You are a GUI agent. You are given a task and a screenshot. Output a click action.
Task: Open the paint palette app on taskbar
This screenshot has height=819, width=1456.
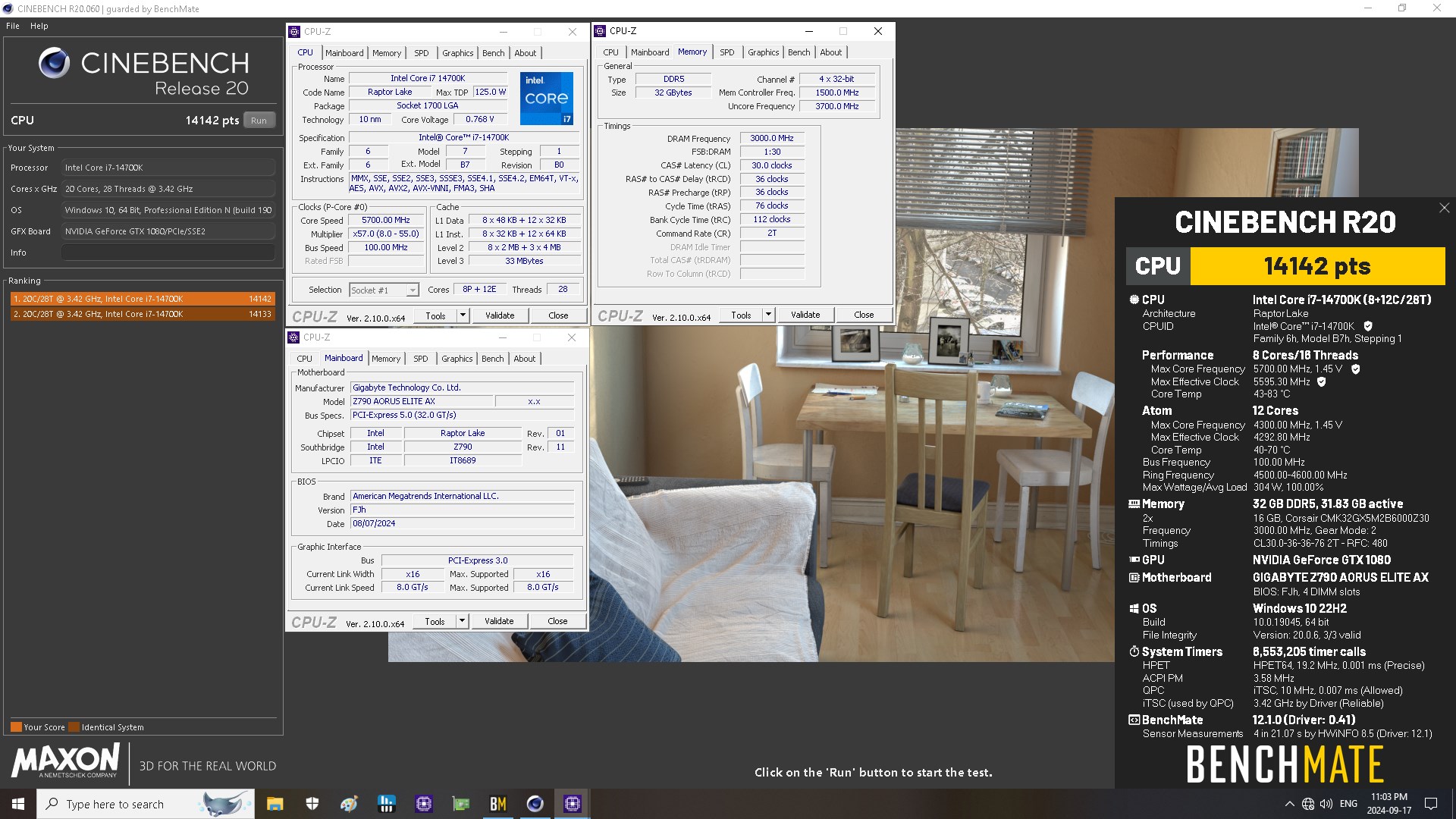click(x=349, y=804)
